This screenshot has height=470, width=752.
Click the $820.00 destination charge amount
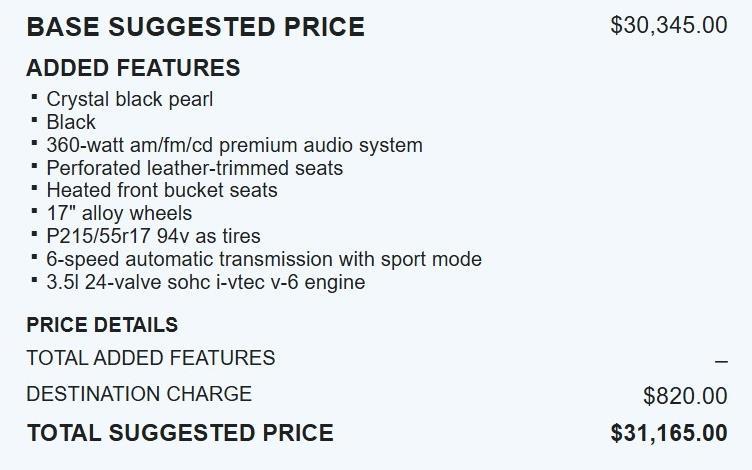pos(685,396)
